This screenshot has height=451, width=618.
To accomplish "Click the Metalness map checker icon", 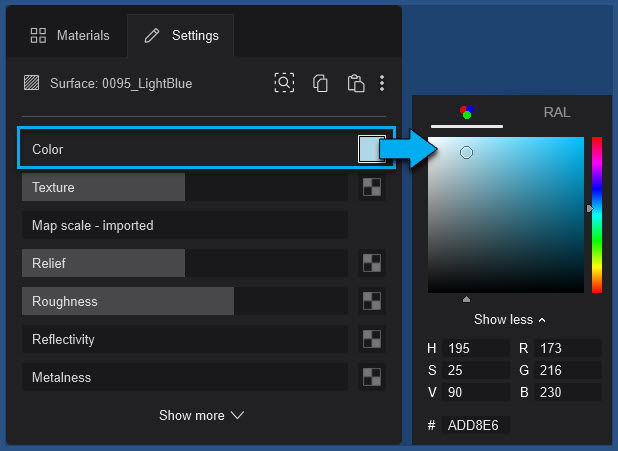I will (372, 377).
